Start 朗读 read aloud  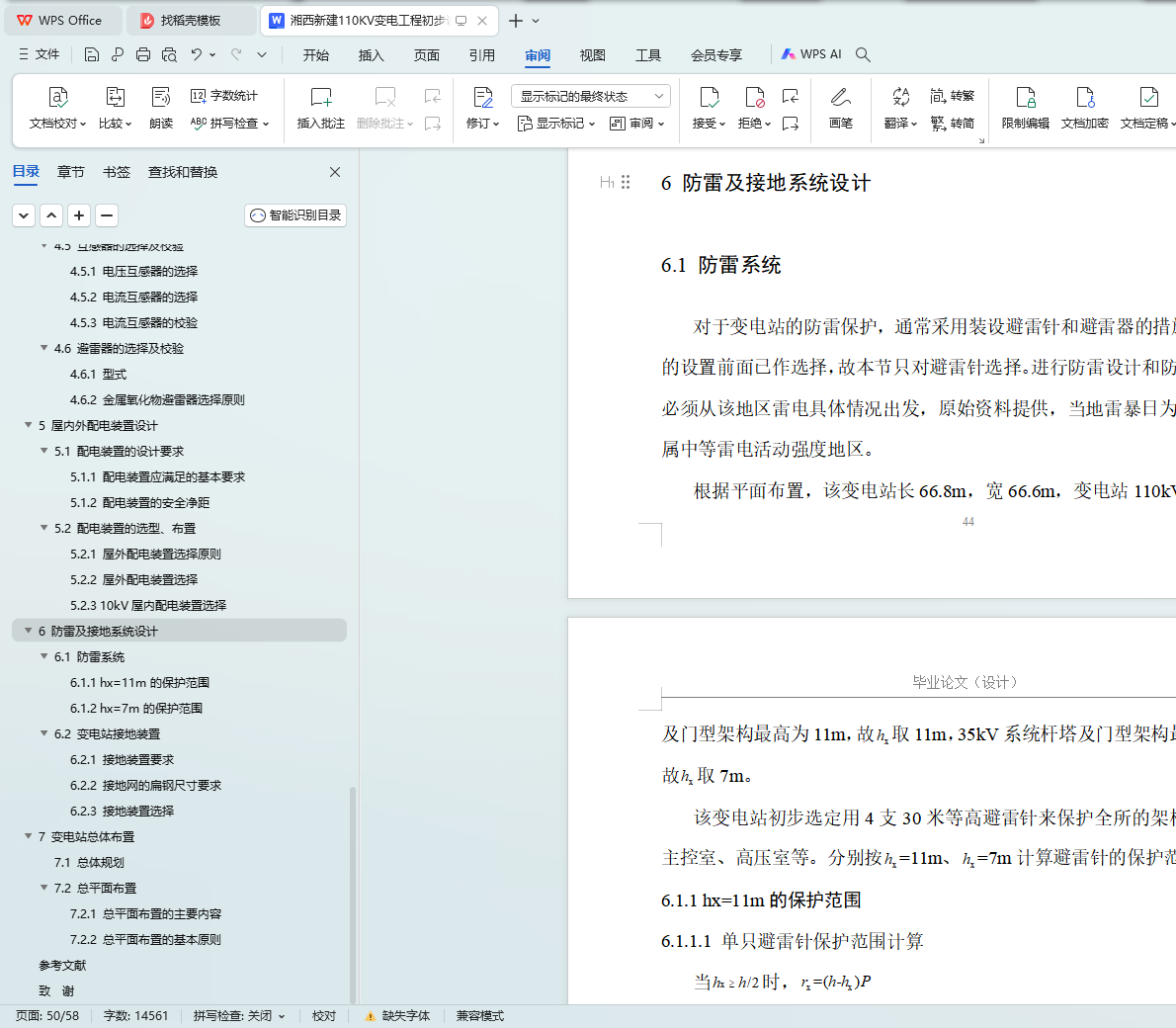[160, 108]
